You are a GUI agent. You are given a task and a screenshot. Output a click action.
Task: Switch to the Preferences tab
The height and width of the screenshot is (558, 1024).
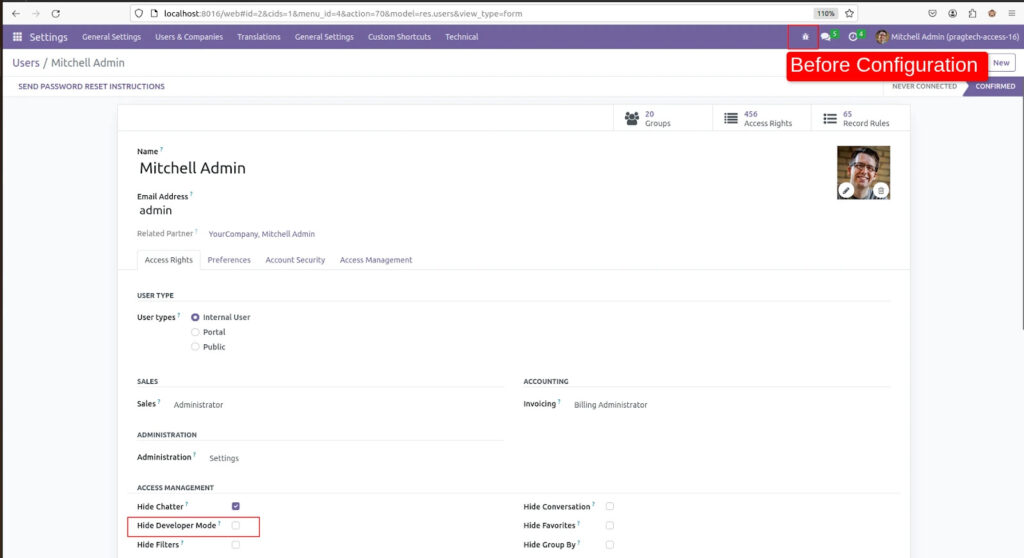(229, 260)
